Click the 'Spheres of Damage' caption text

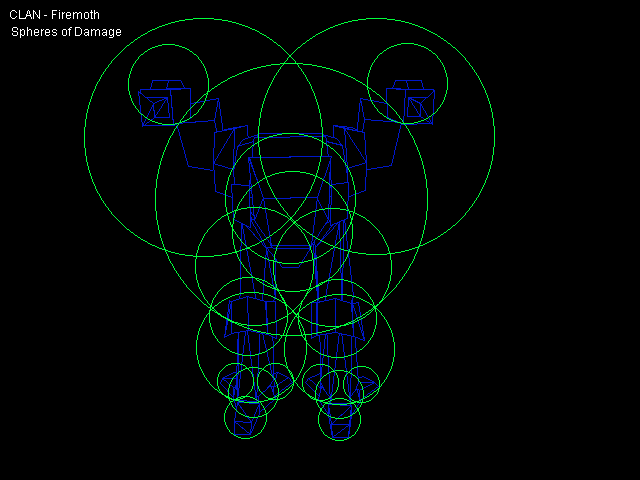pyautogui.click(x=66, y=32)
